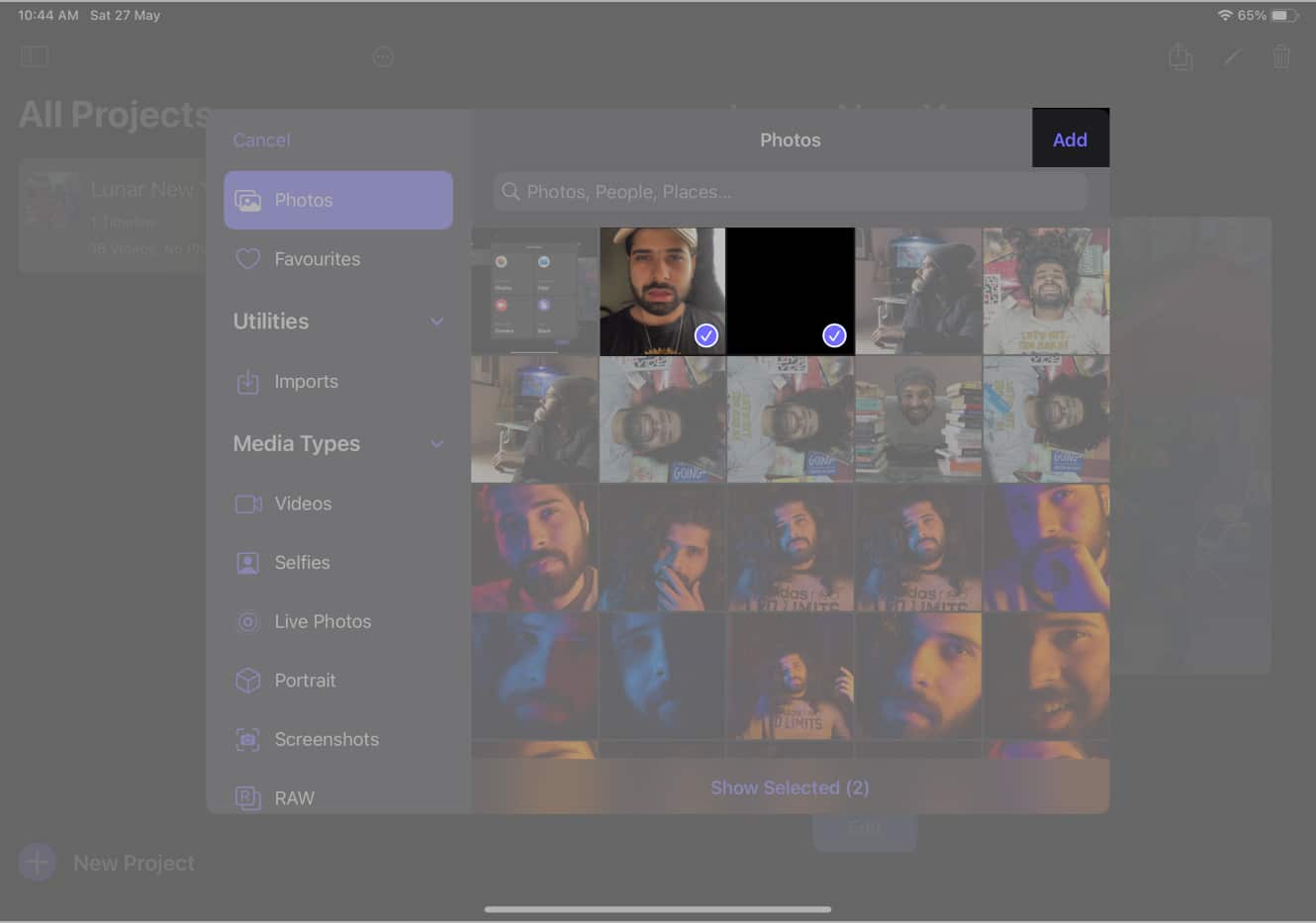Click the Portrait cube icon
Viewport: 1316px width, 923px height.
247,681
